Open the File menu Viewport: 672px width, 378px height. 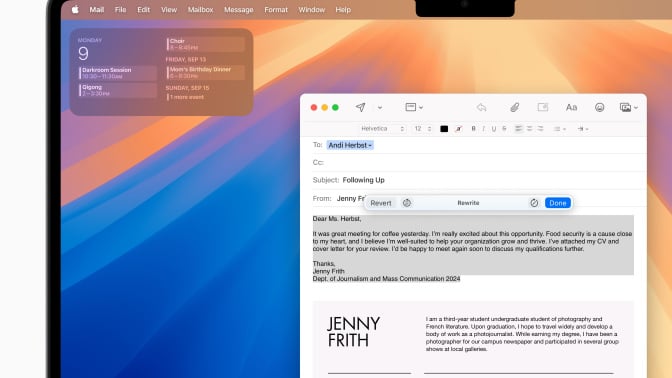pos(120,9)
